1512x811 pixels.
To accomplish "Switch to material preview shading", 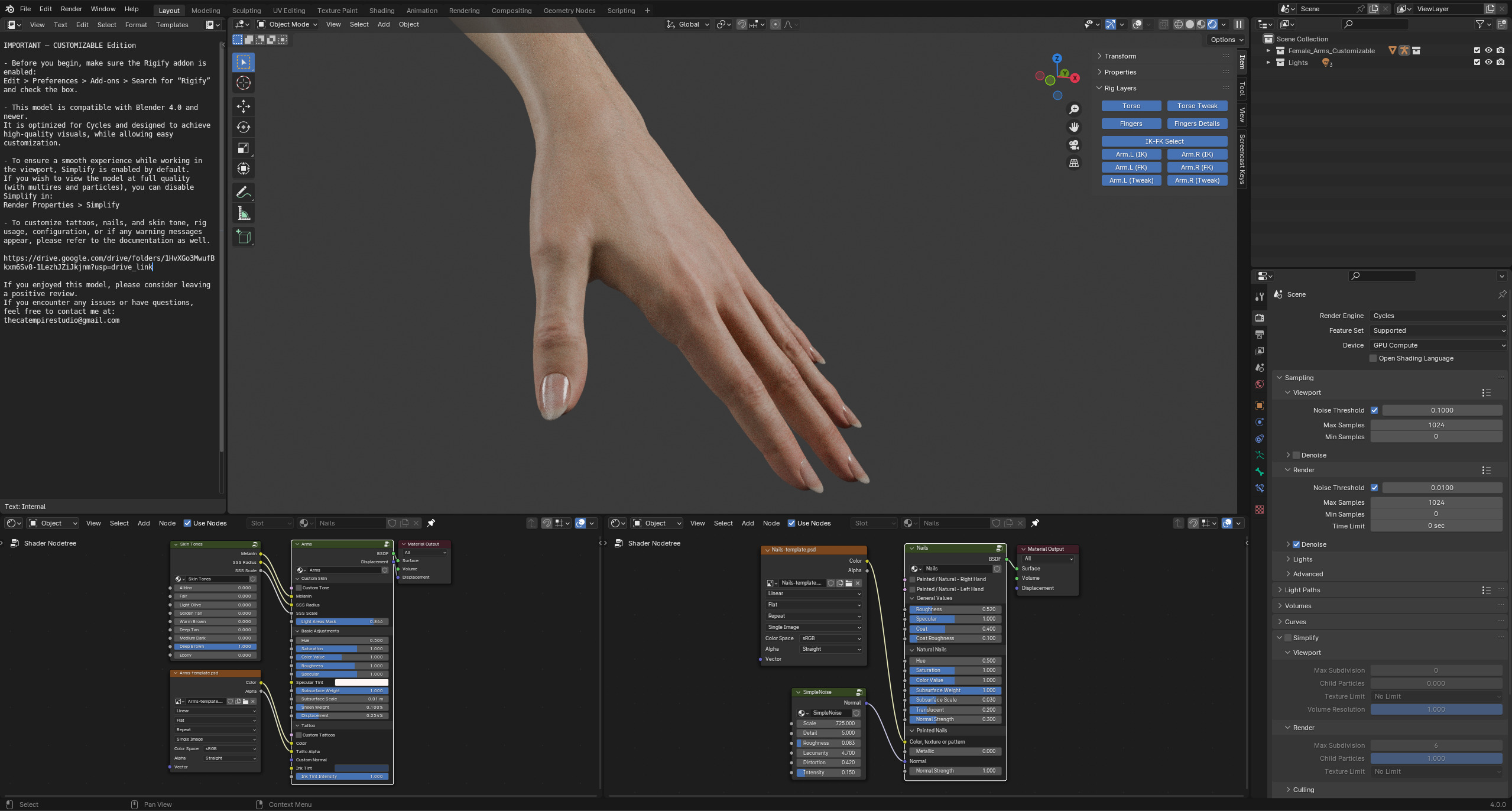I will coord(1201,24).
